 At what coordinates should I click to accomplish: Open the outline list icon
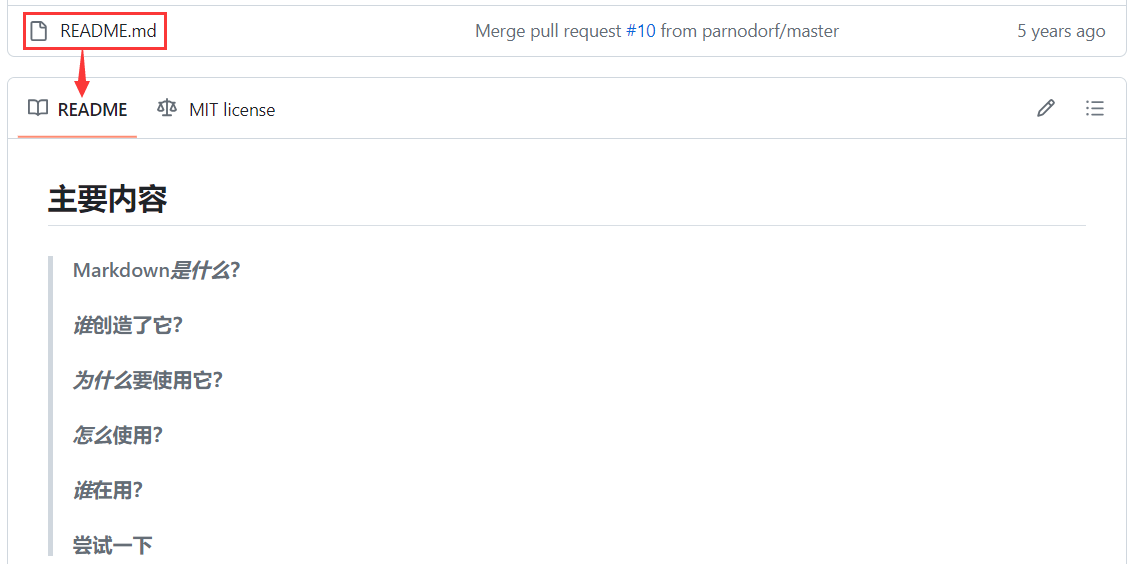tap(1095, 109)
